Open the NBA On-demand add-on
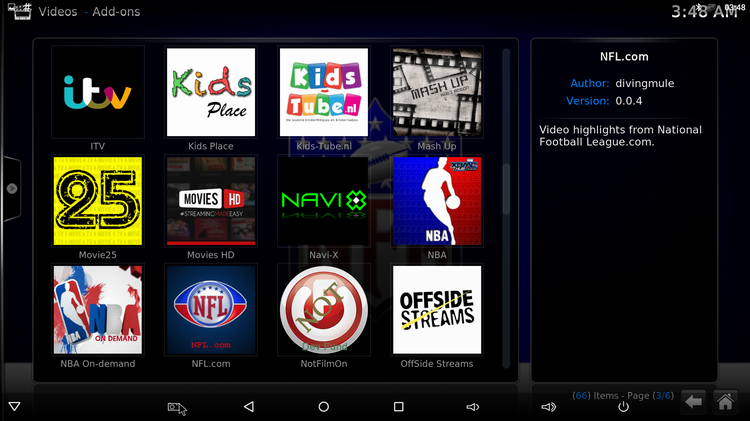This screenshot has width=750, height=421. (x=98, y=310)
